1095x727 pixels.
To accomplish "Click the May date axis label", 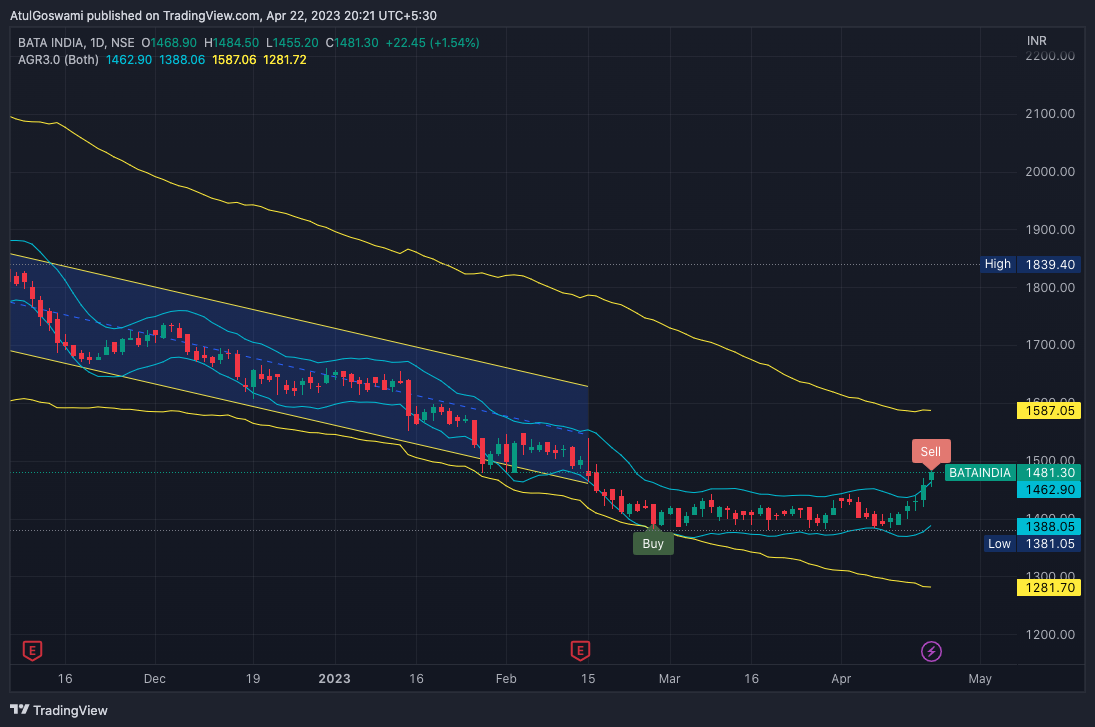I will tap(980, 679).
